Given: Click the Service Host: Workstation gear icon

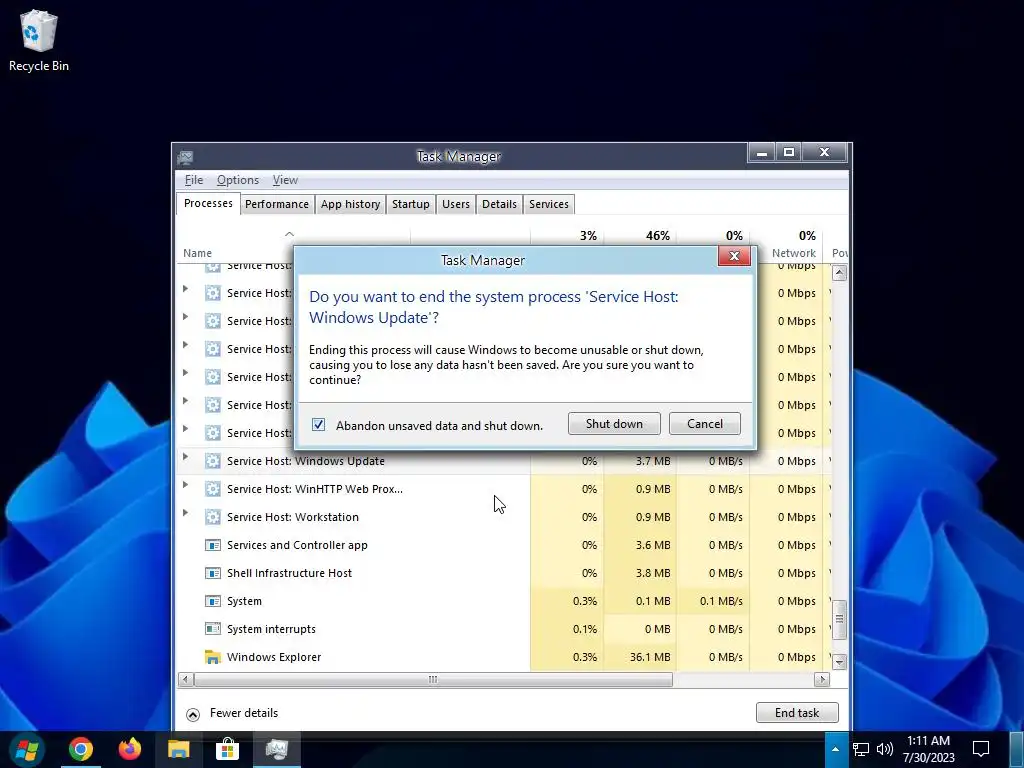Looking at the screenshot, I should click(213, 517).
